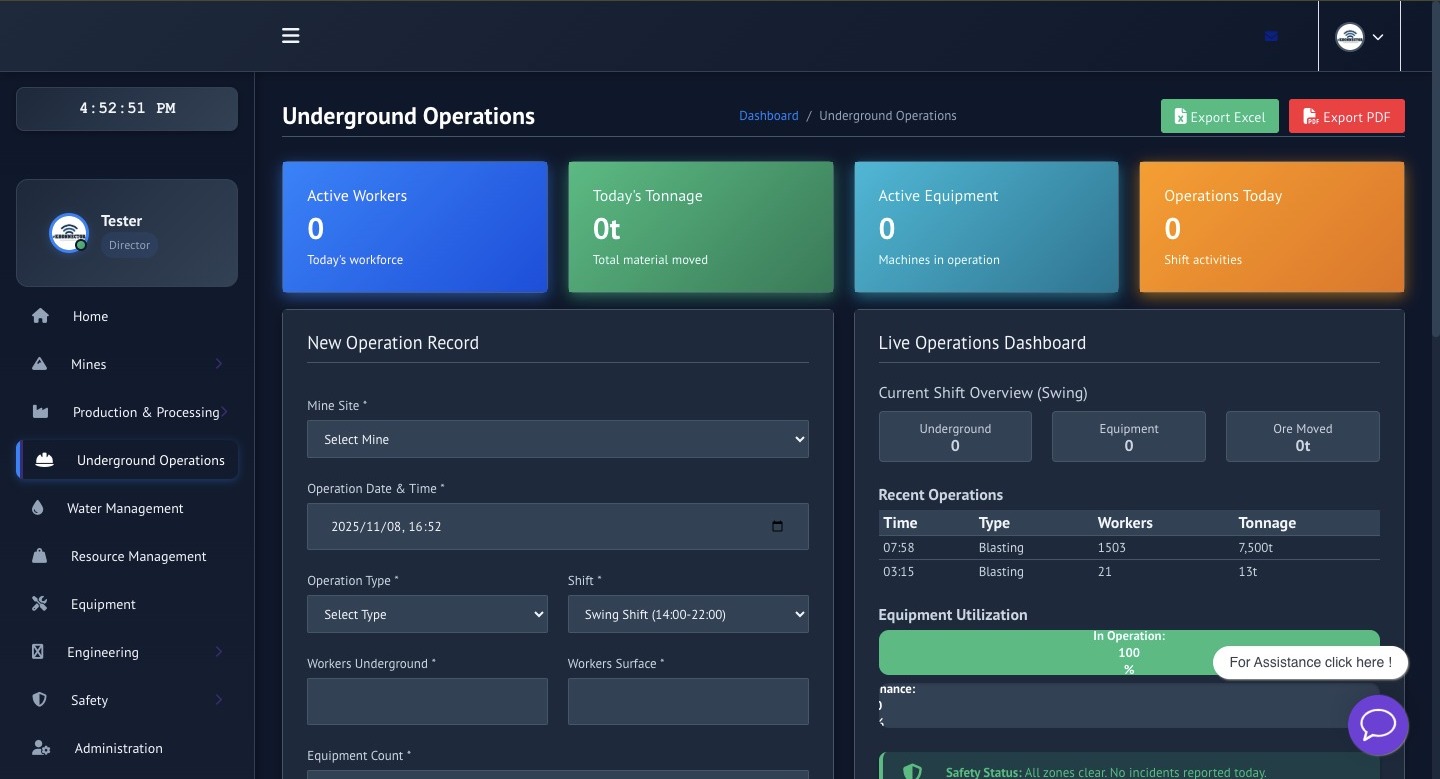
Task: Expand the user profile menu in header
Action: 1359,37
